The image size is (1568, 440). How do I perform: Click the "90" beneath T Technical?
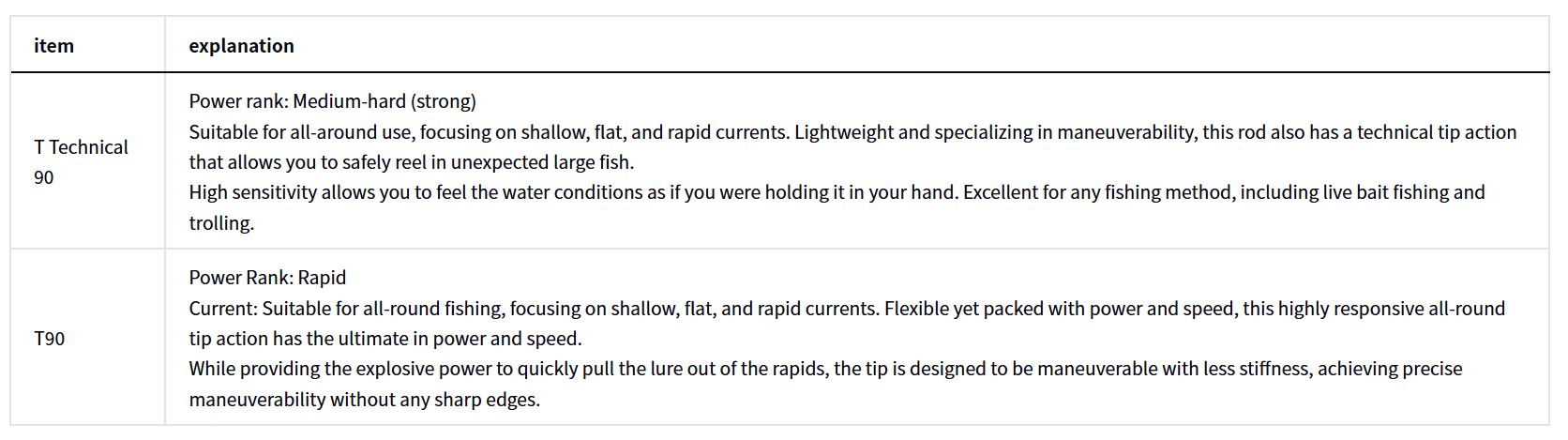pos(44,177)
